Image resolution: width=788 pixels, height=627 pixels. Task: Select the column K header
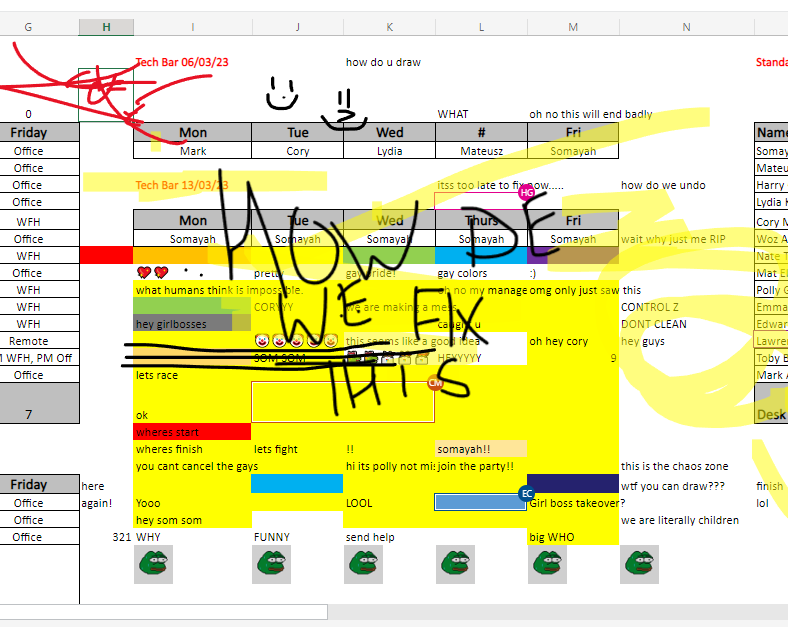click(x=389, y=27)
